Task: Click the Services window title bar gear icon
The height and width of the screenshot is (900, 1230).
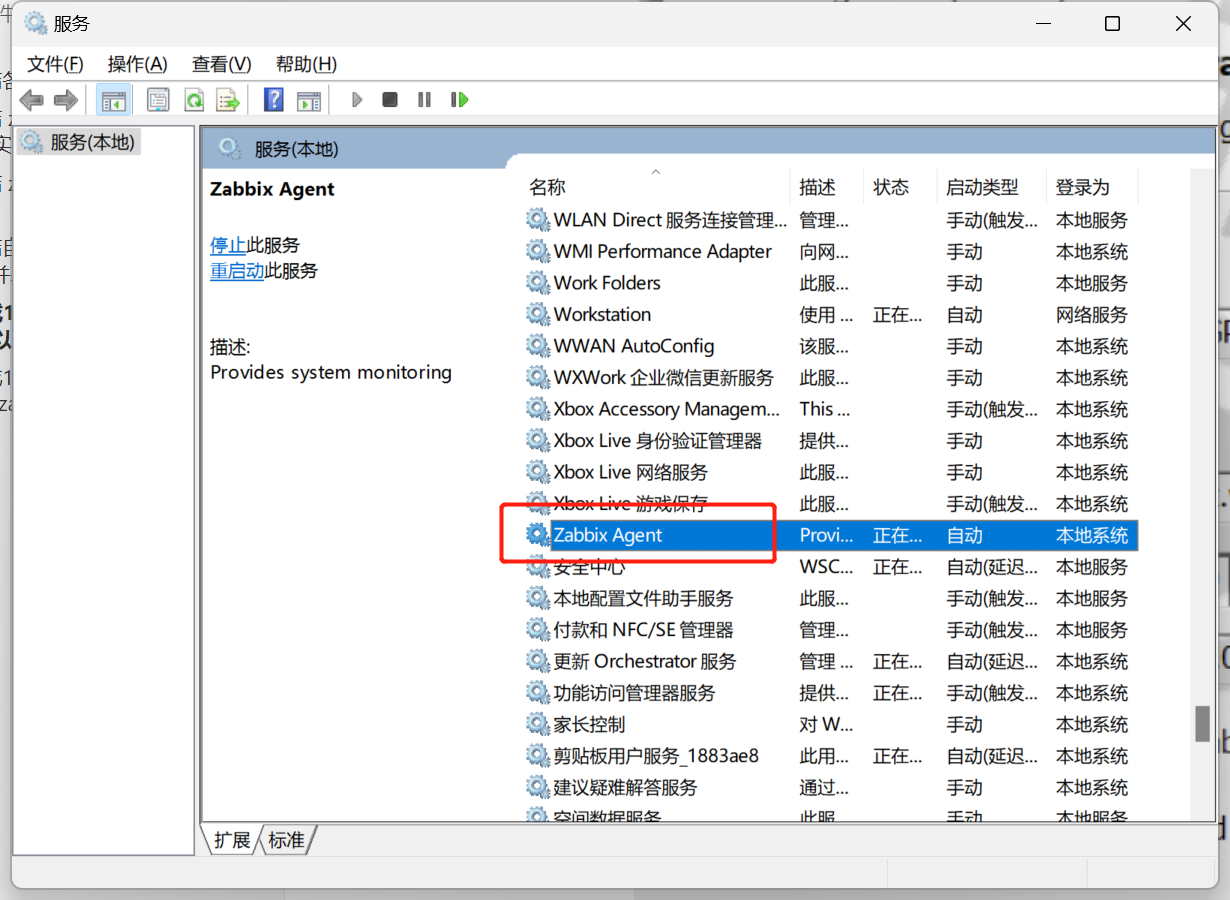Action: pos(36,23)
